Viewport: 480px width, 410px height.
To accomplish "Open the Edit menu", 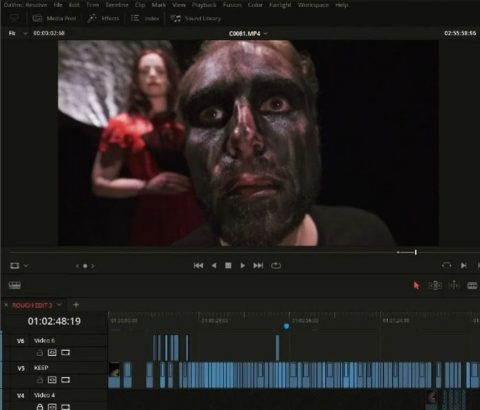I will (74, 5).
